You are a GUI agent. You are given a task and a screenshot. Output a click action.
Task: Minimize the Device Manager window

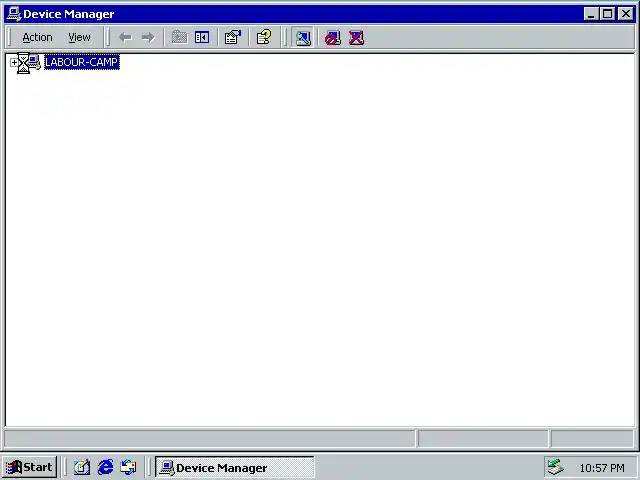591,14
